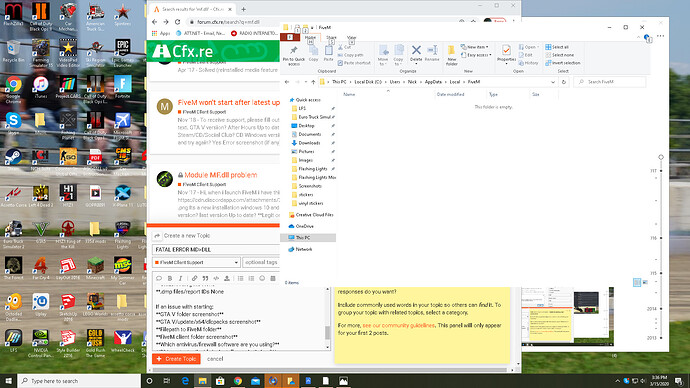Open Microsoft Store from the taskbar
This screenshot has height=388, width=690.
point(220,381)
